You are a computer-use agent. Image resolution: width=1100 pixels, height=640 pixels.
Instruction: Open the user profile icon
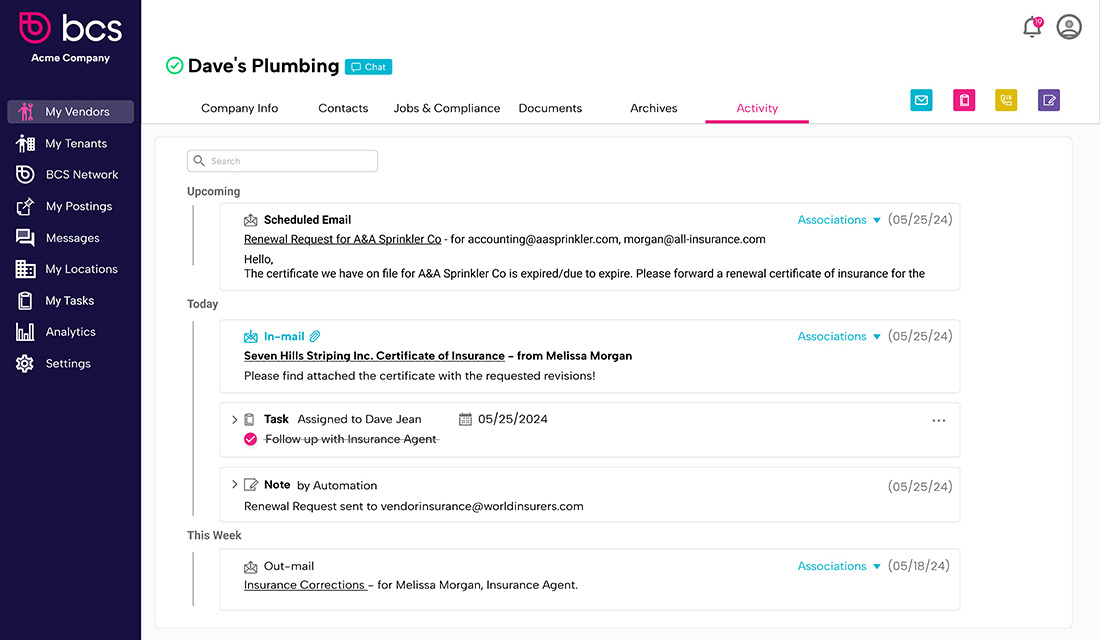(1069, 27)
